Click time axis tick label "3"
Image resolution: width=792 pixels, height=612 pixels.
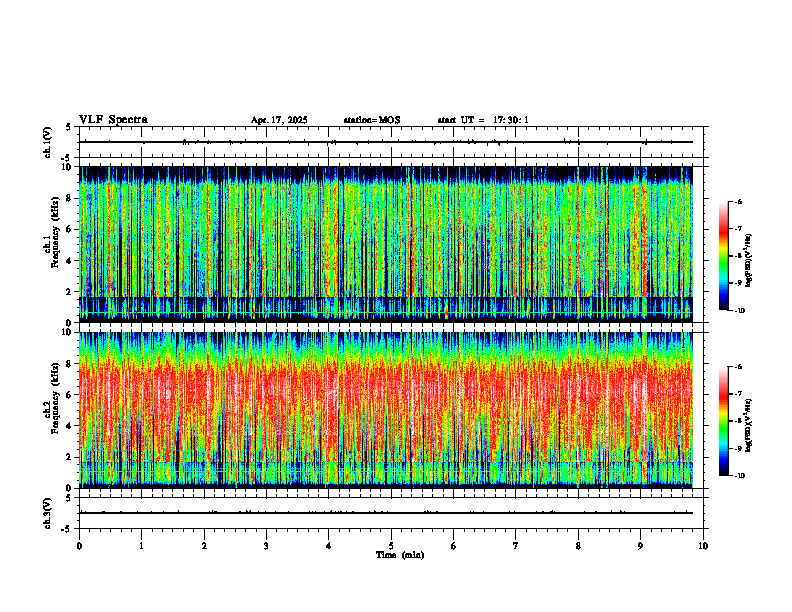pyautogui.click(x=266, y=546)
